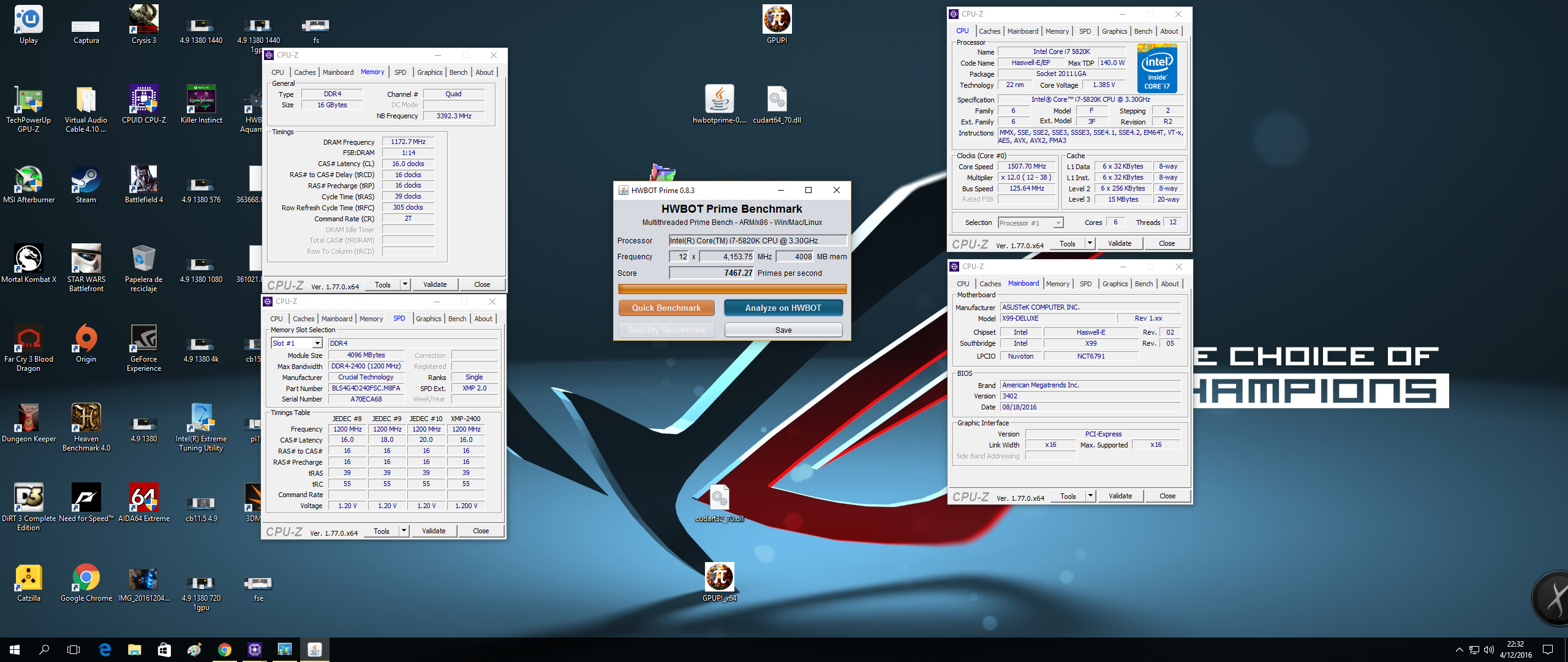Open Task View on taskbar

coord(73,650)
